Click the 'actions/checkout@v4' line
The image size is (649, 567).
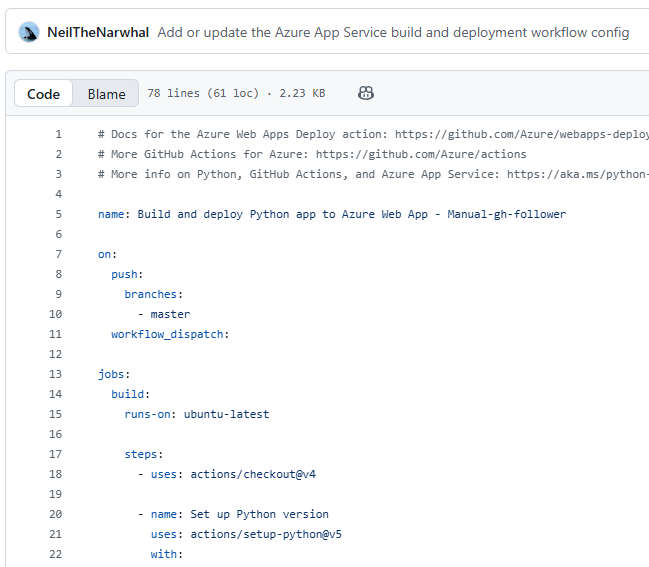tap(227, 474)
